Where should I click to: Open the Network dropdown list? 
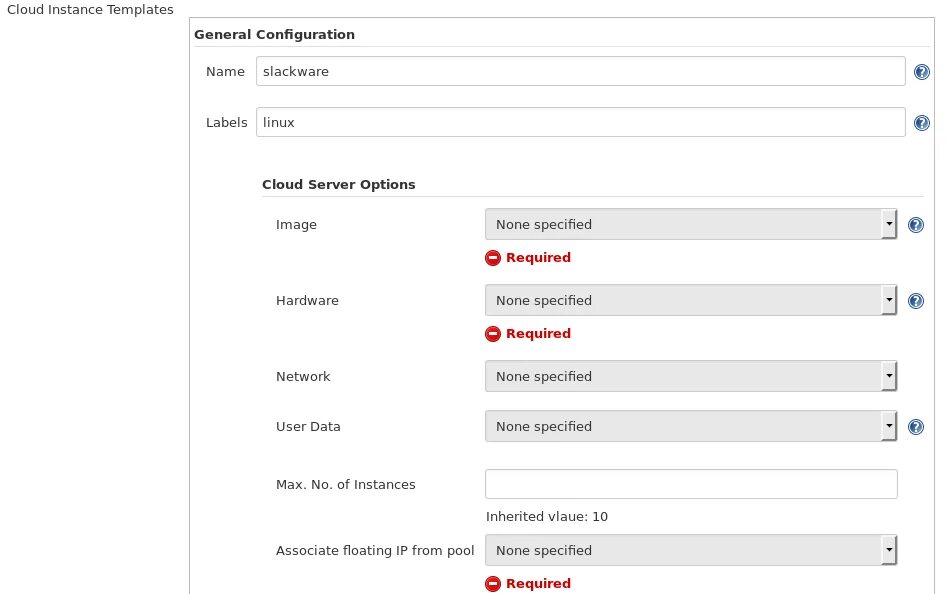690,377
